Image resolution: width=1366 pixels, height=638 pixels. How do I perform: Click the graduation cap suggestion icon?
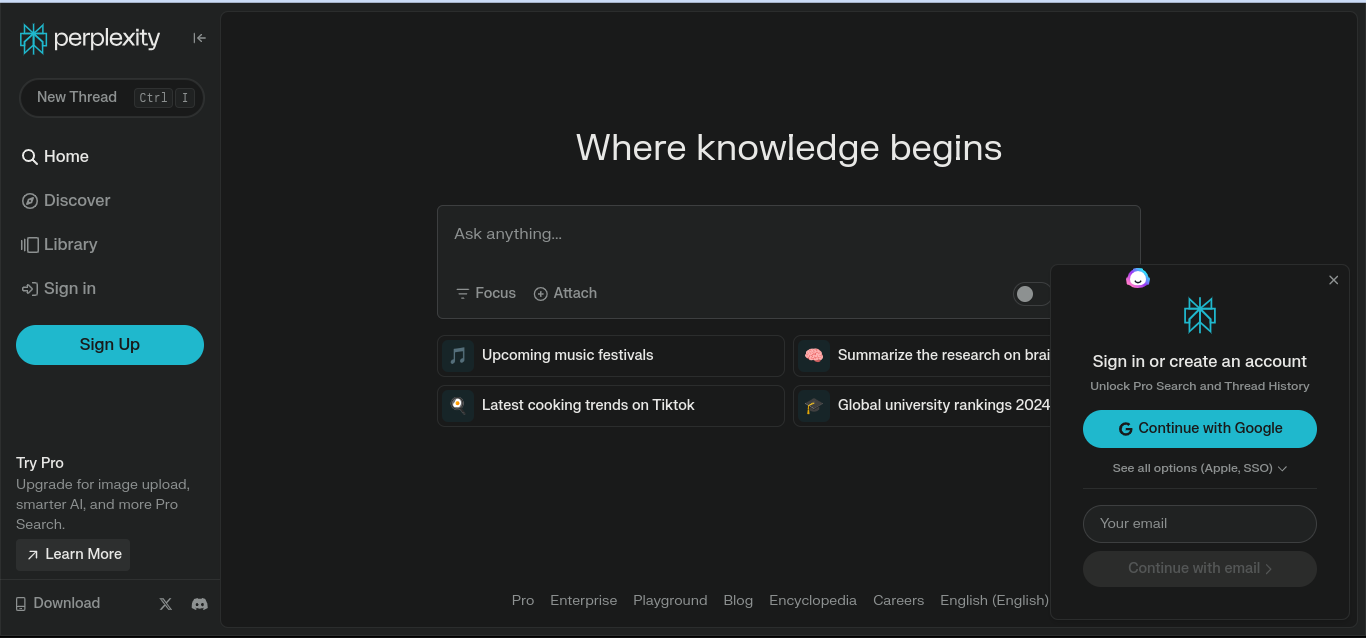coord(814,405)
